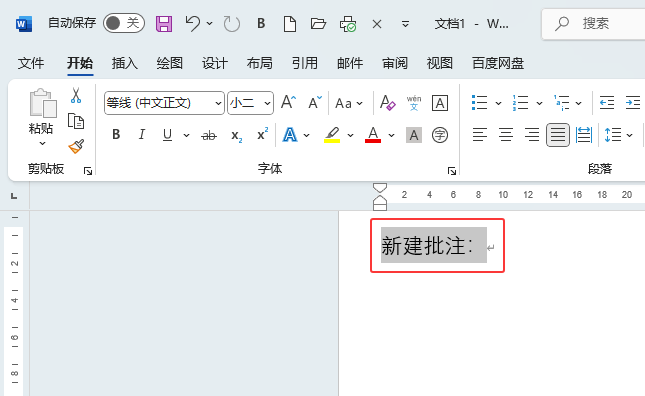Cut selection with scissors icon

pos(76,95)
